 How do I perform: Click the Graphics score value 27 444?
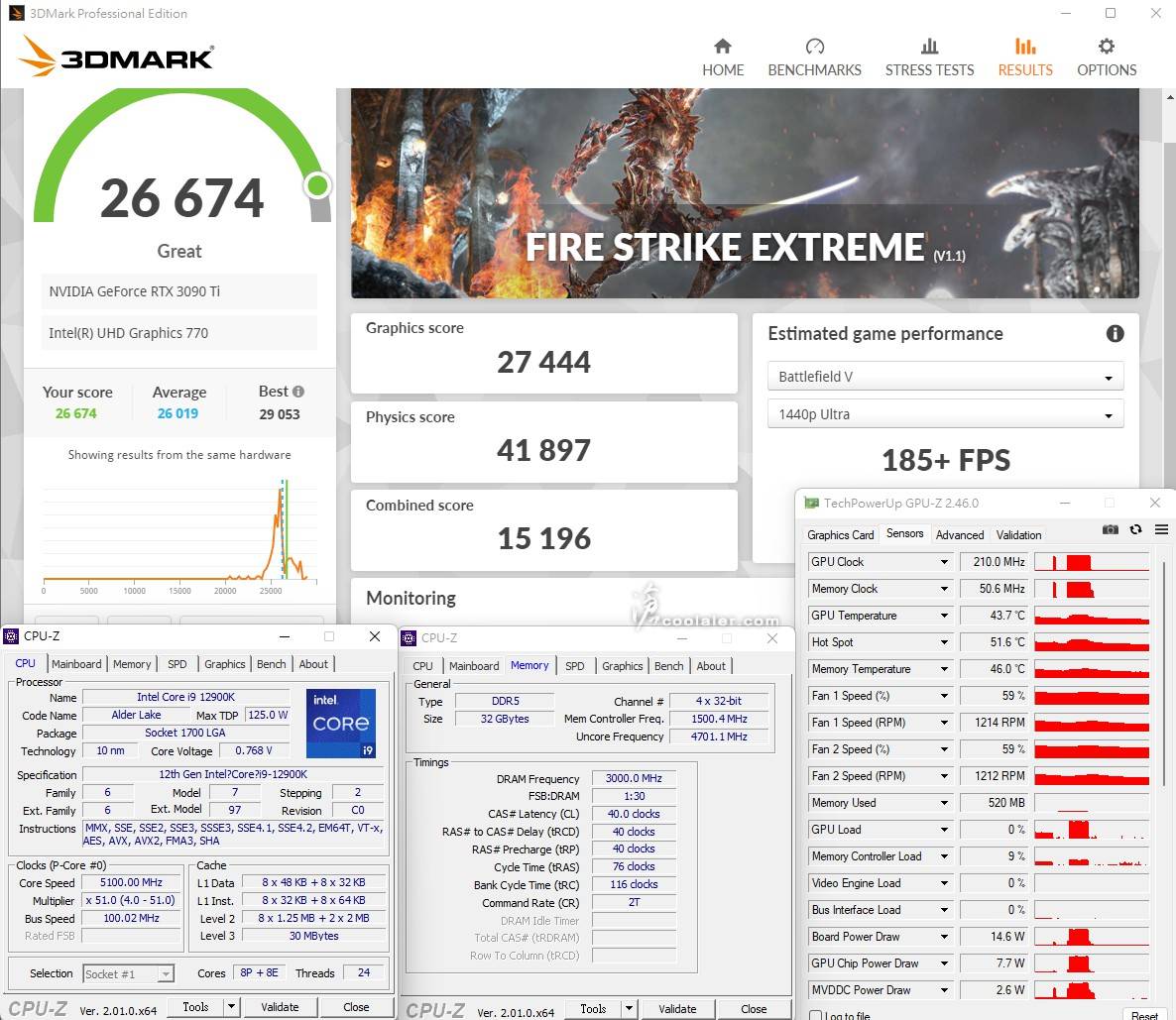click(x=543, y=362)
